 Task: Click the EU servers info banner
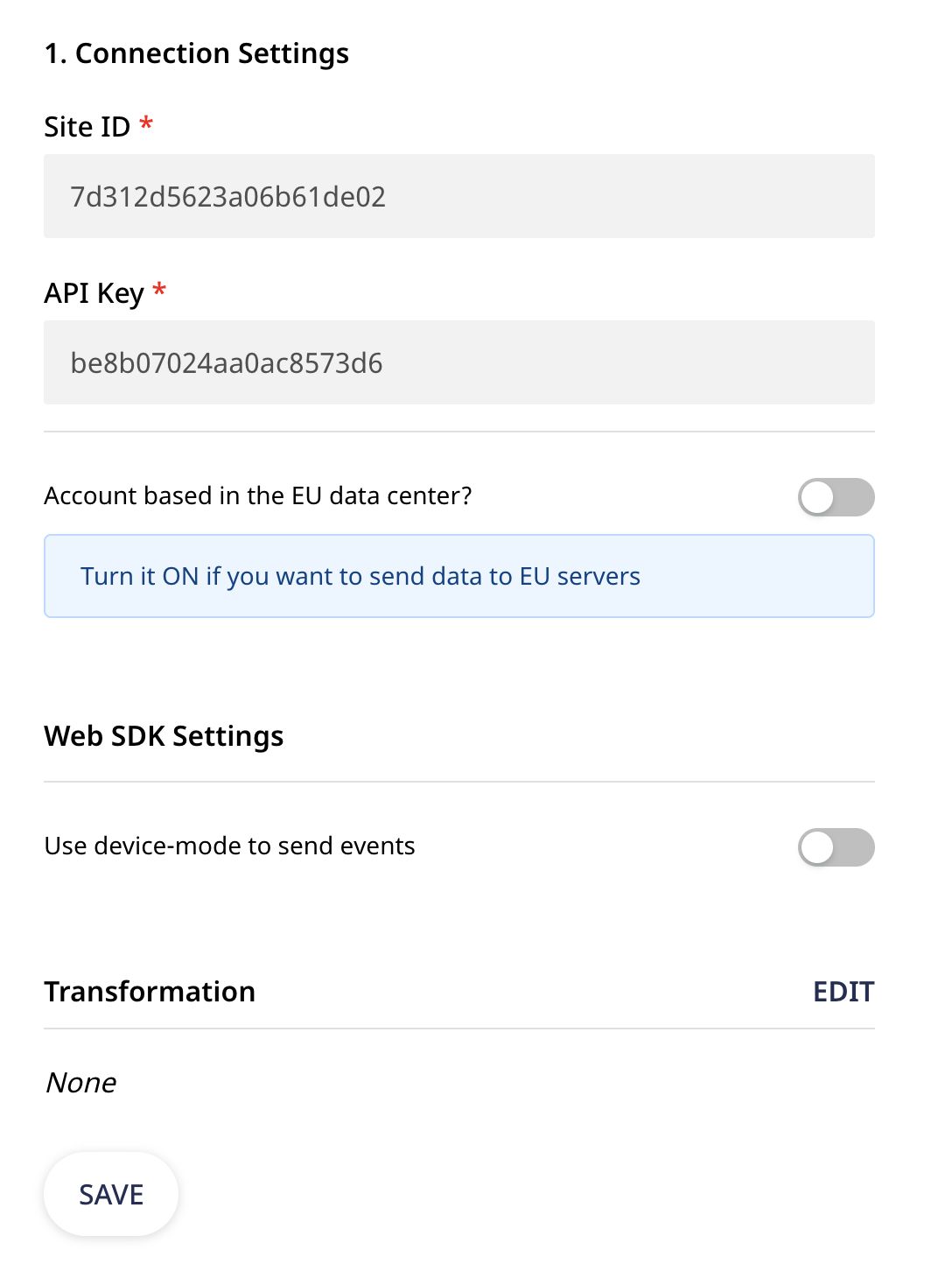coord(458,576)
